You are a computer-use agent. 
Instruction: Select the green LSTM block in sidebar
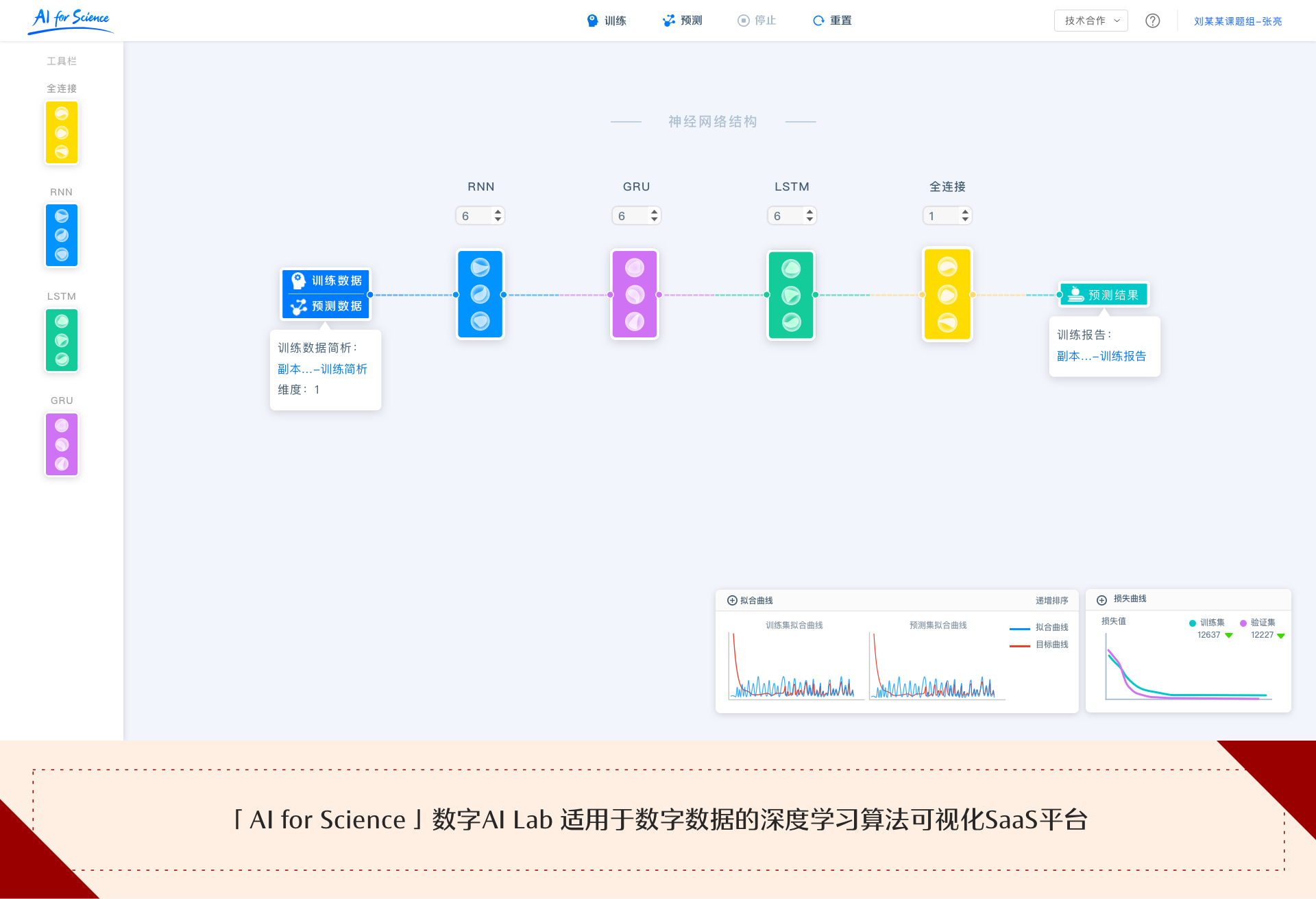[x=62, y=340]
